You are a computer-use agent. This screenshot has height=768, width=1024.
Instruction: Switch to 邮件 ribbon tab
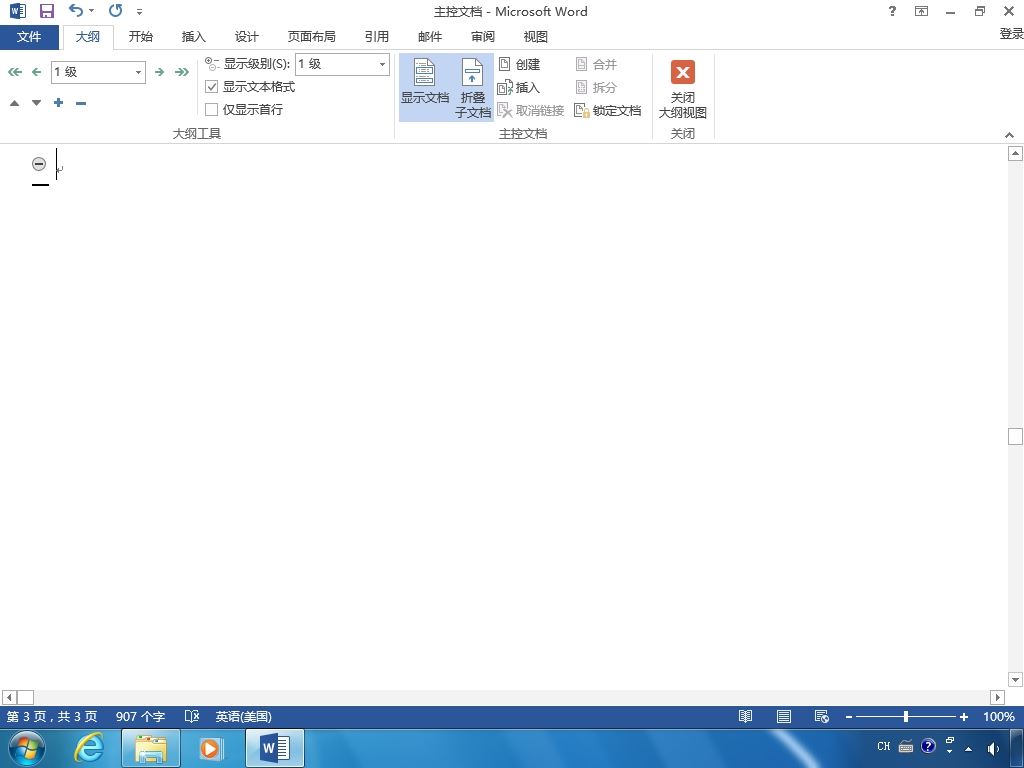coord(430,37)
